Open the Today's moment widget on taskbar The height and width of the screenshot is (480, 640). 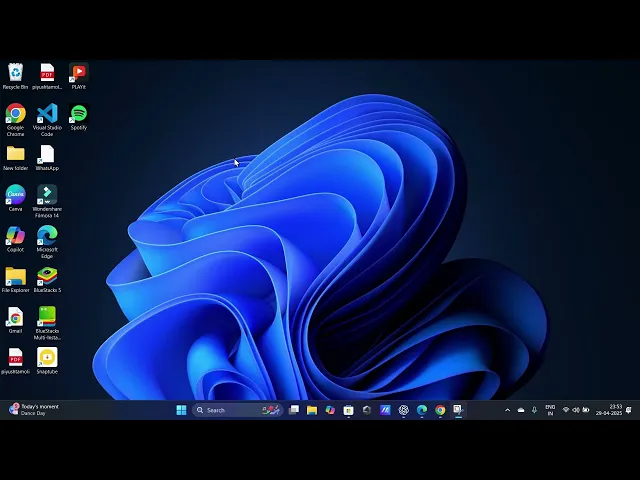35,410
